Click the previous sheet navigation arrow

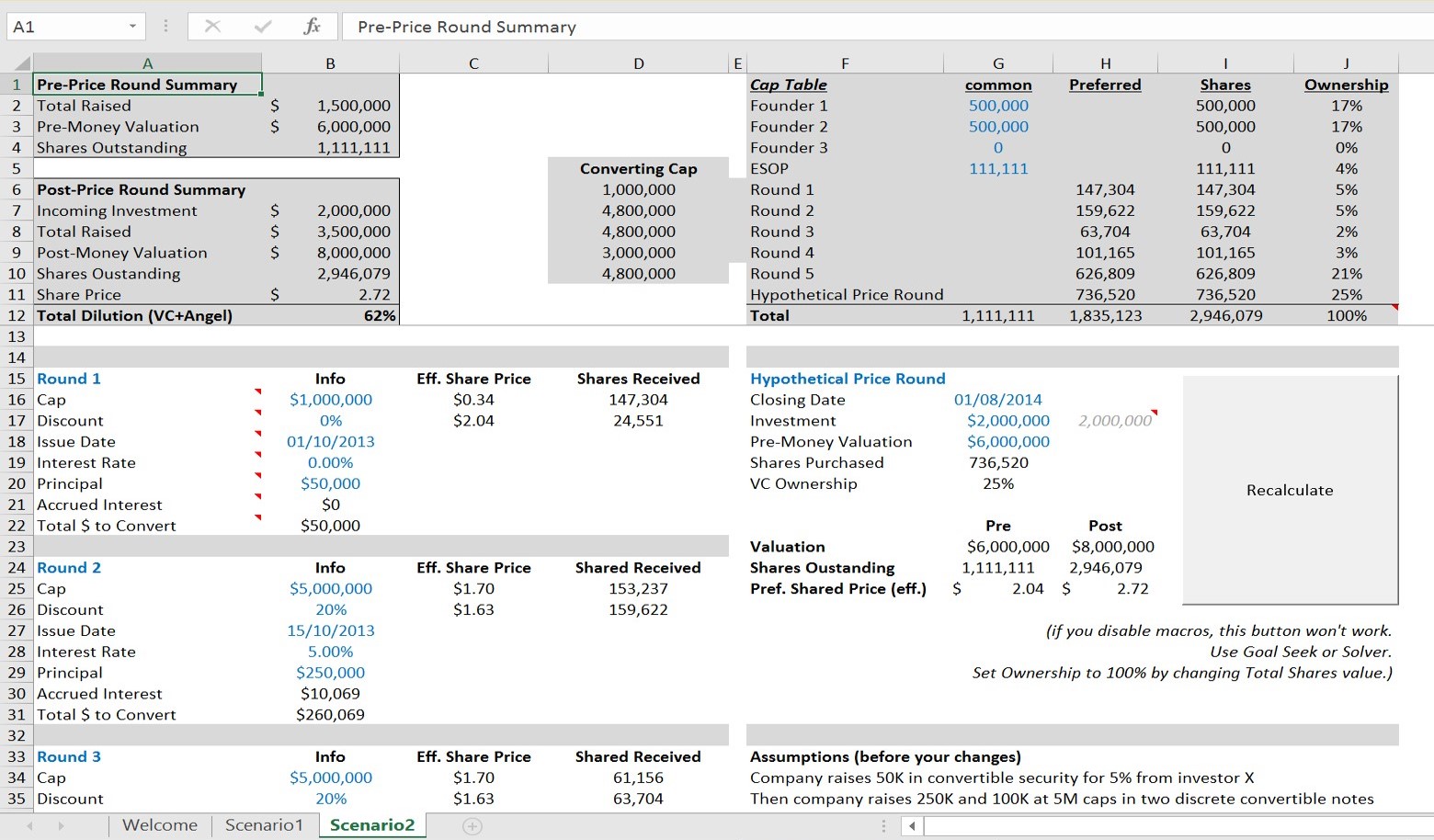tap(30, 826)
